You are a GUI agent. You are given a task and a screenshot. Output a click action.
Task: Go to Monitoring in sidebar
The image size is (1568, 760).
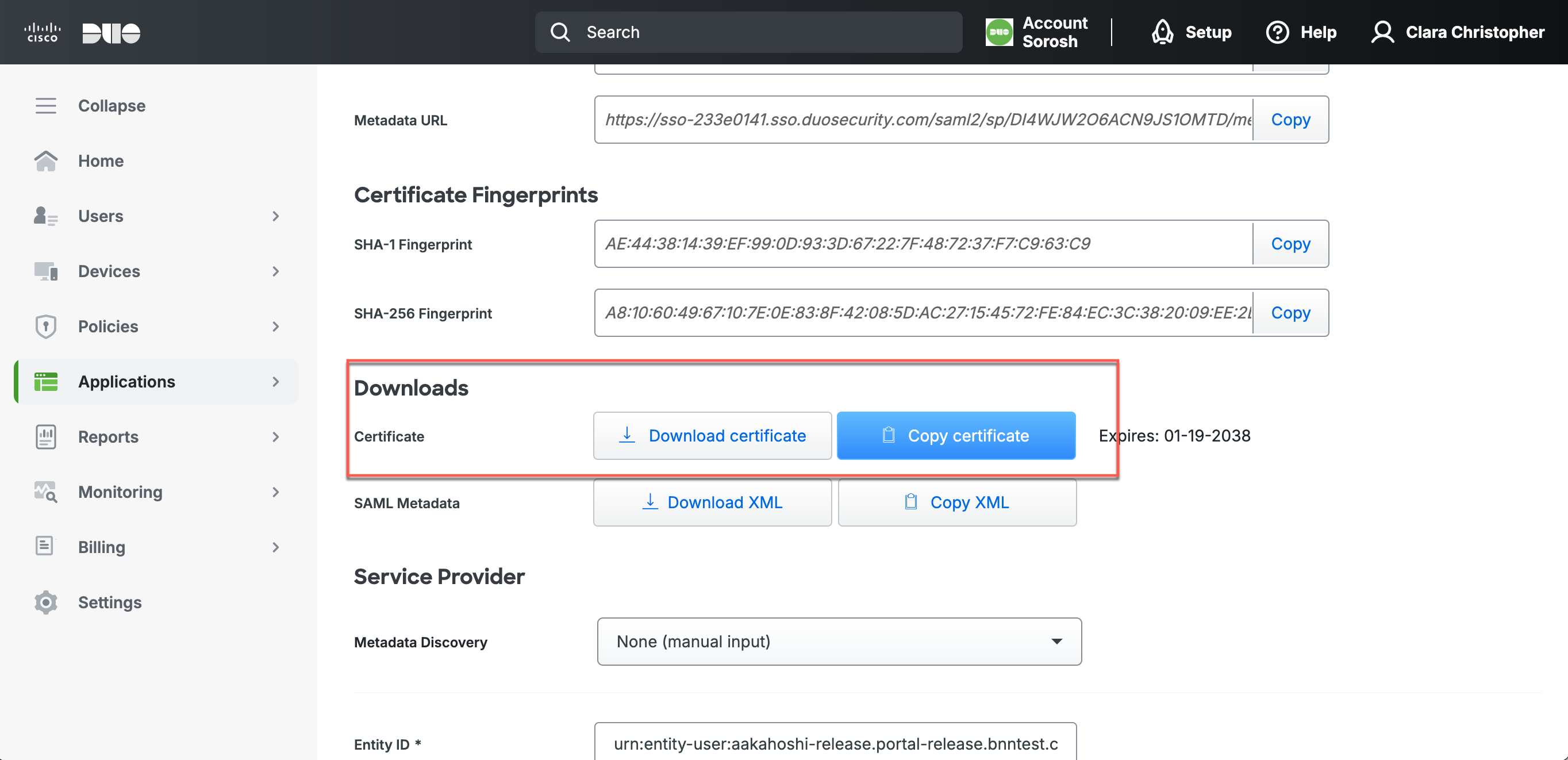tap(120, 492)
